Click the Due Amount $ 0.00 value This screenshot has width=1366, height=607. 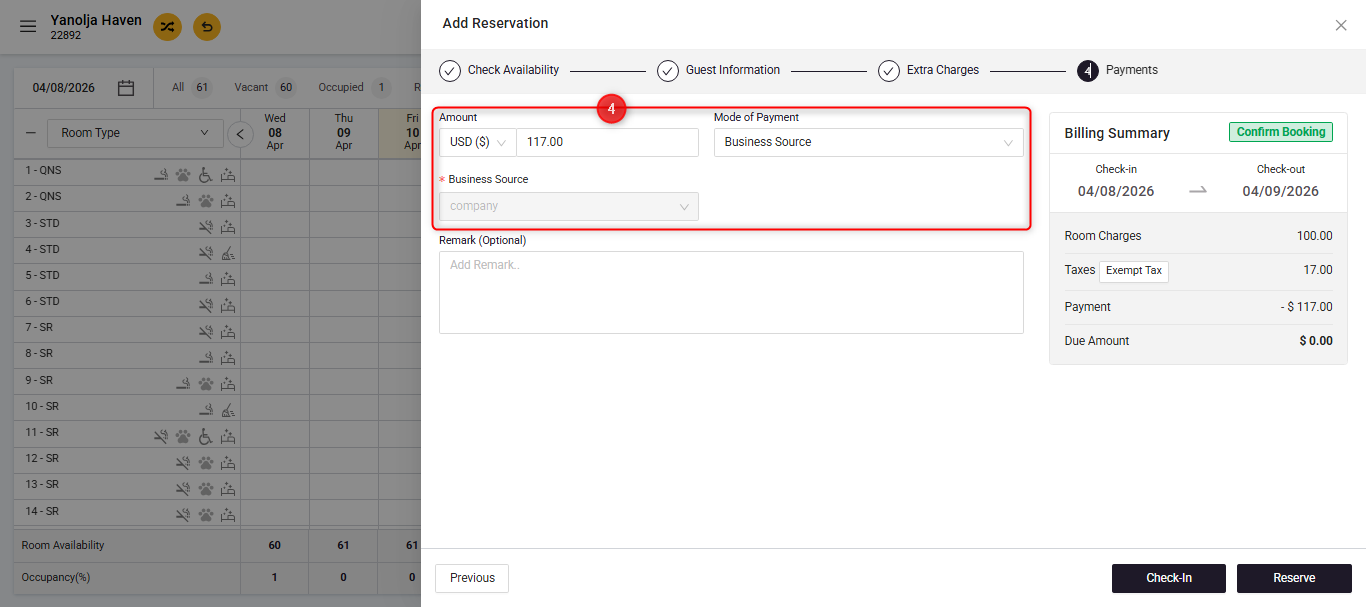tap(1316, 341)
